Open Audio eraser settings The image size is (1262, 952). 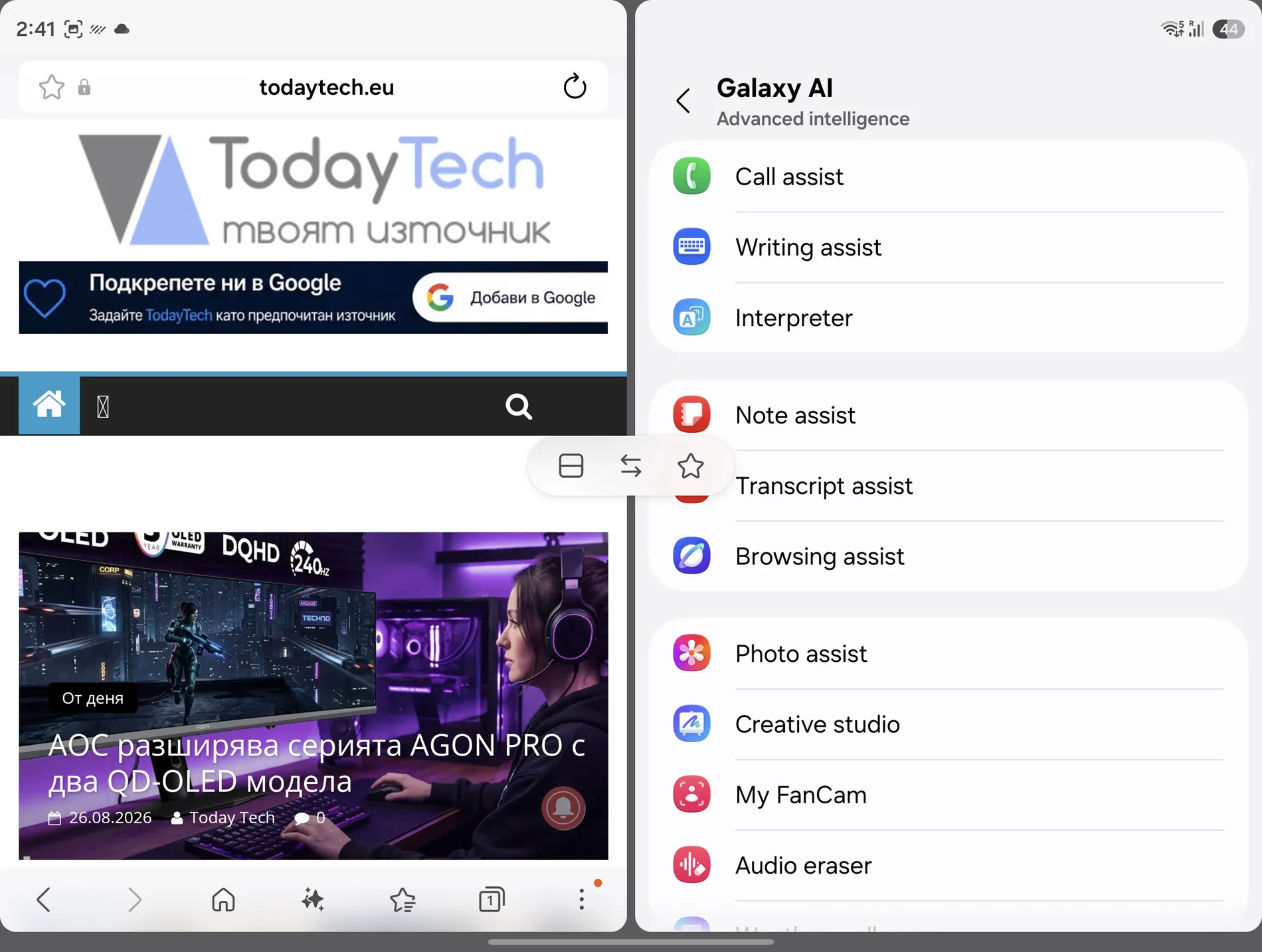point(948,865)
